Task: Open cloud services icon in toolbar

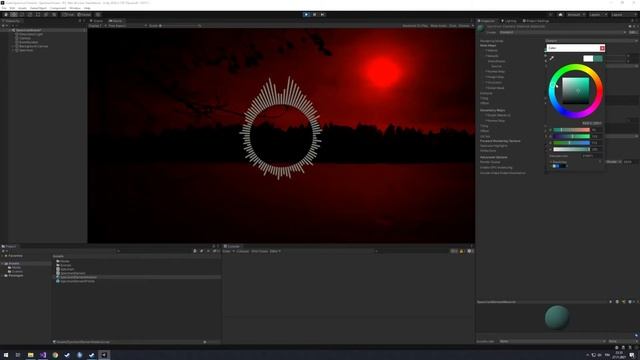Action: click(560, 15)
